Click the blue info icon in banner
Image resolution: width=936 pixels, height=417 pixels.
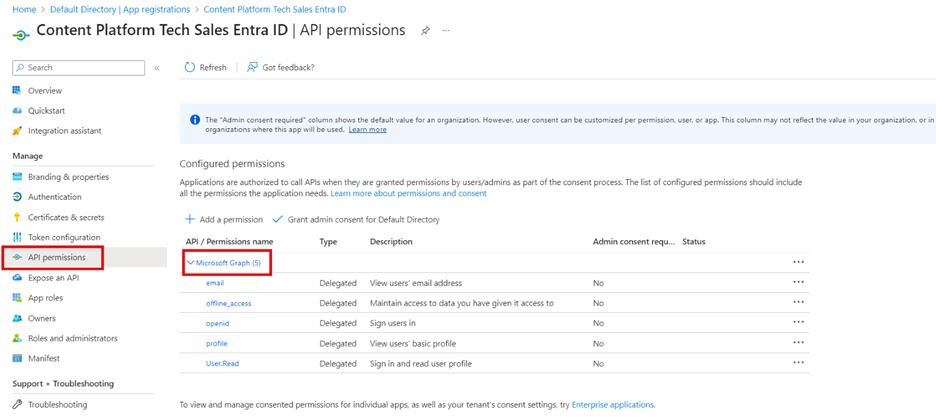(195, 119)
